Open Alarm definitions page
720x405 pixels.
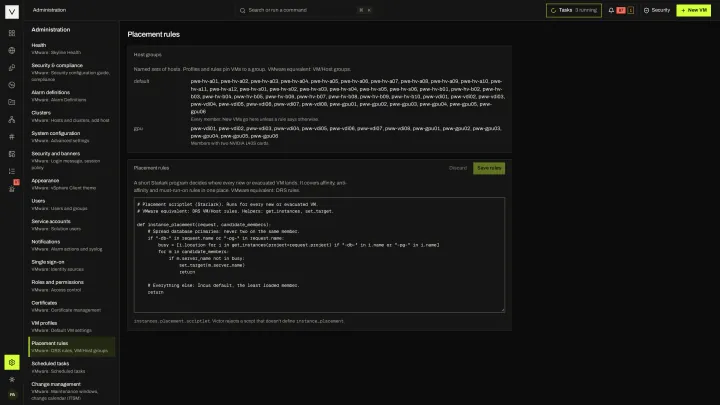71,96
